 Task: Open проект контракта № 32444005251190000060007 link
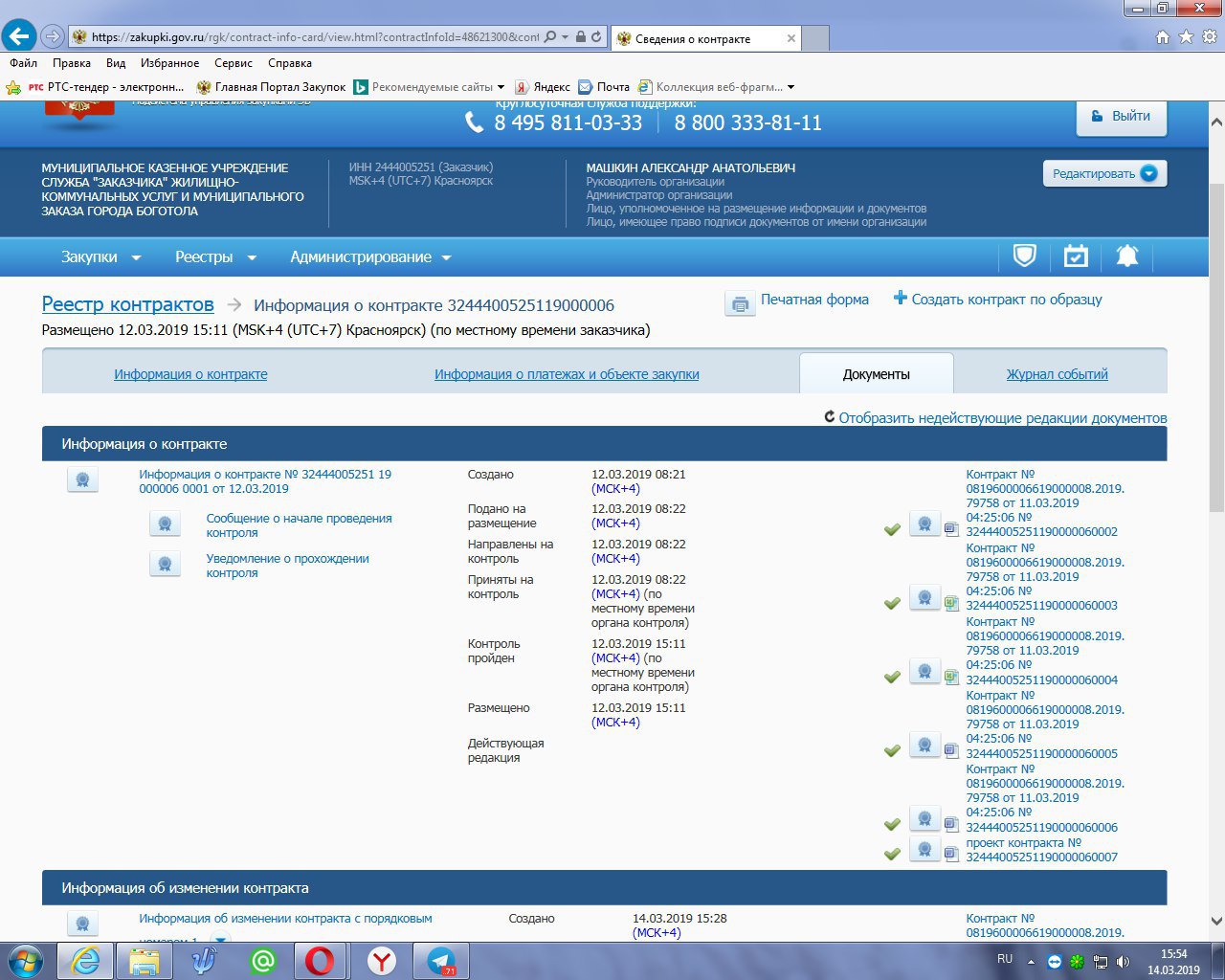(1042, 850)
